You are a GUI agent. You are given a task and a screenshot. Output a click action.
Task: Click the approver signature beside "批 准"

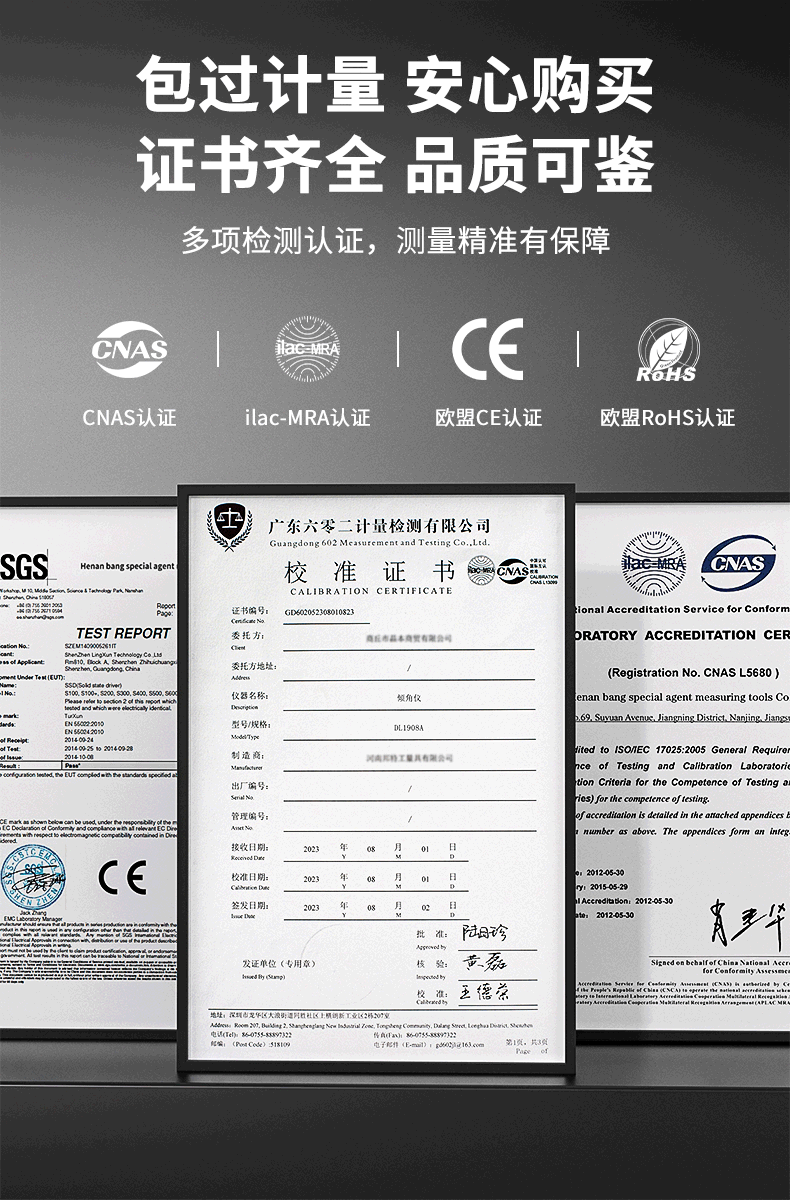tap(485, 932)
